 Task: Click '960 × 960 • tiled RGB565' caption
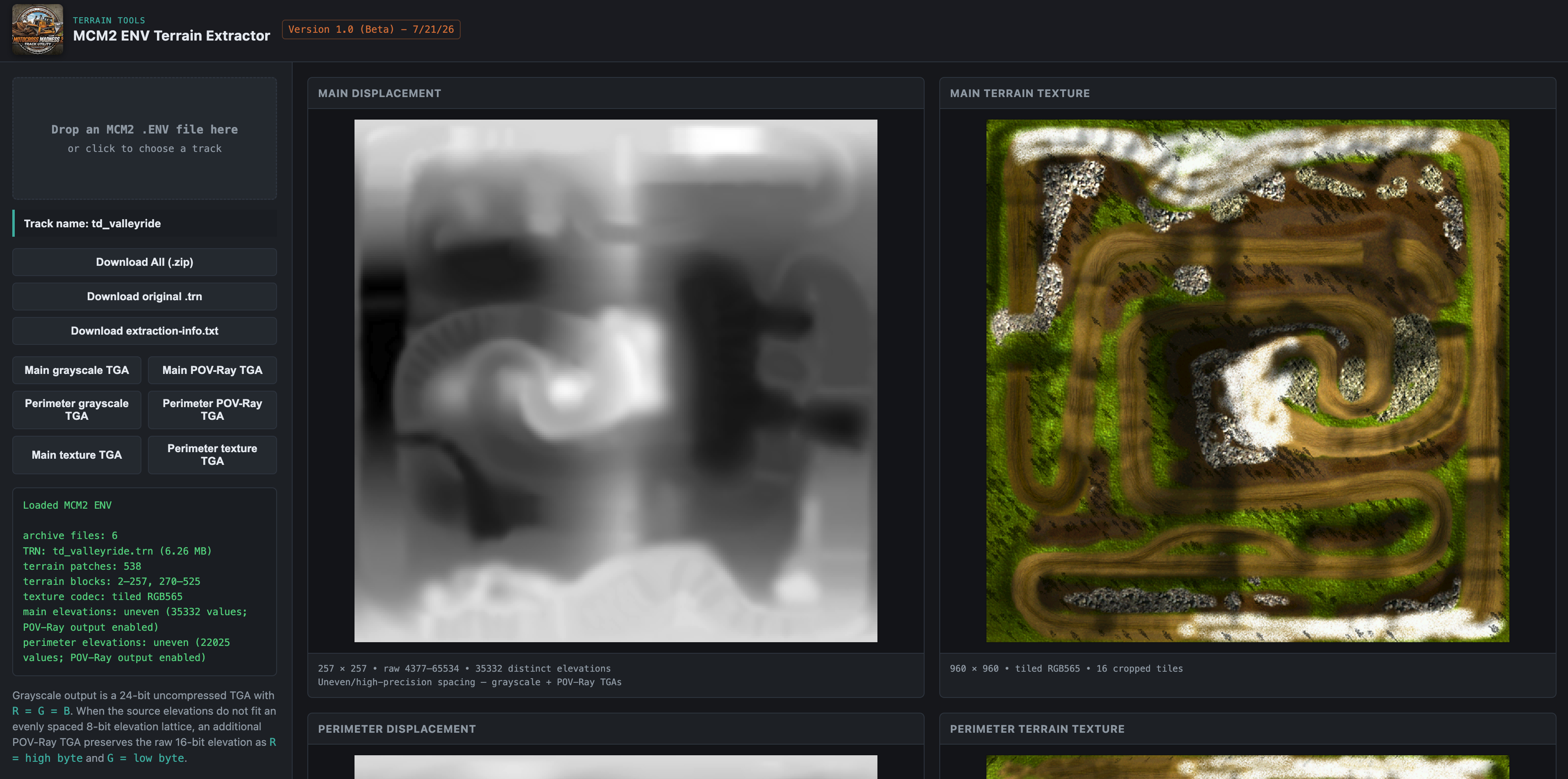pyautogui.click(x=1066, y=668)
